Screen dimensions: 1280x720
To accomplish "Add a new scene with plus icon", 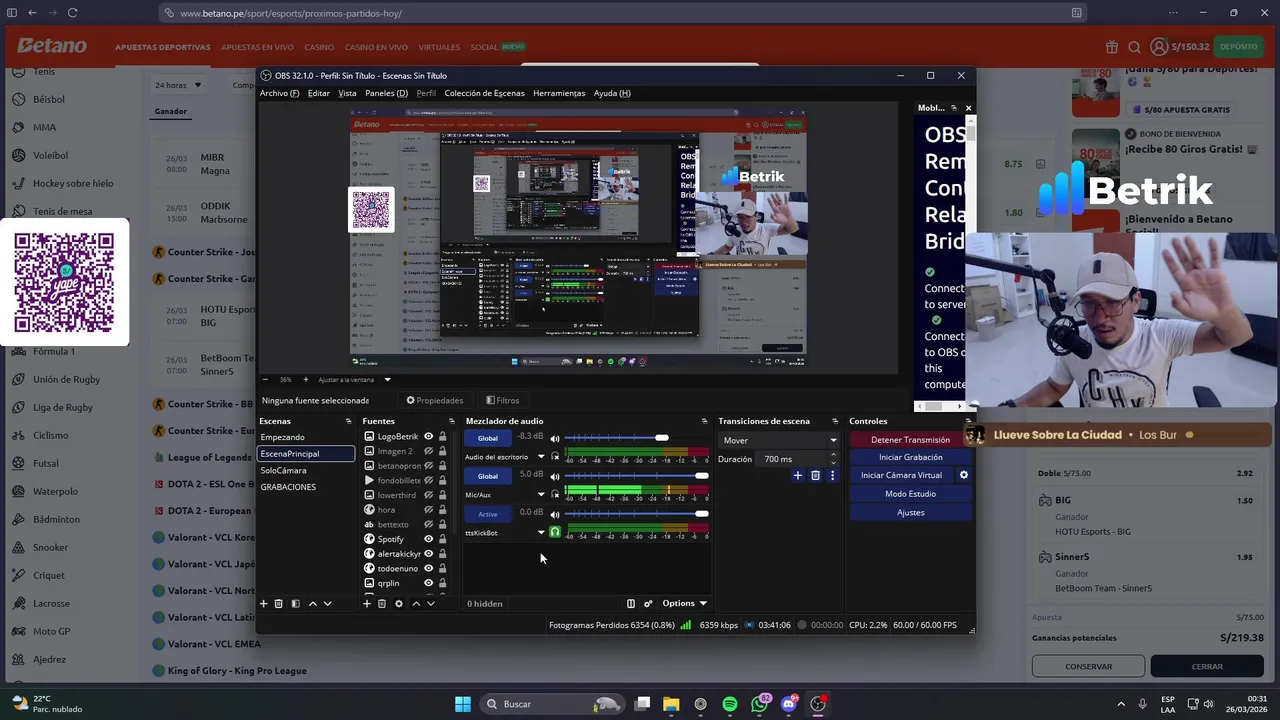I will click(264, 603).
